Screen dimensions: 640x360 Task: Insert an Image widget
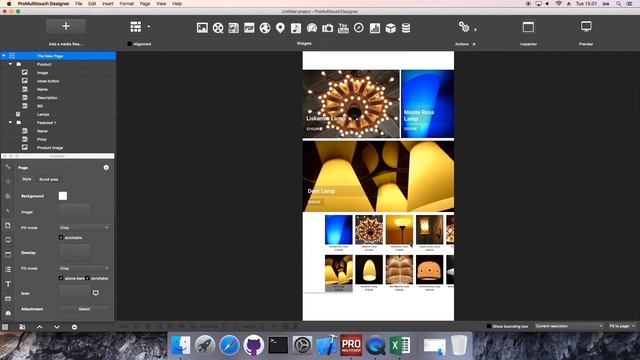click(x=202, y=28)
